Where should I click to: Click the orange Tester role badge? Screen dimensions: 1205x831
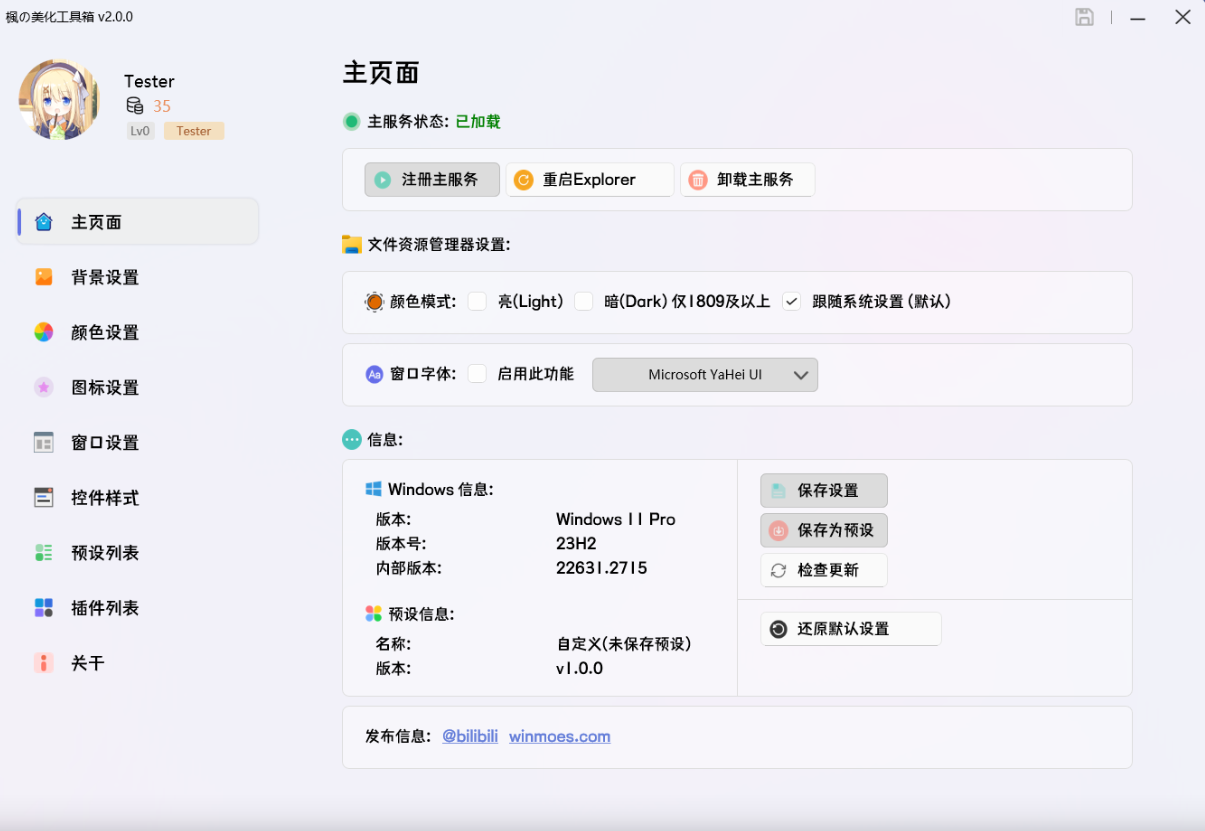tap(194, 131)
